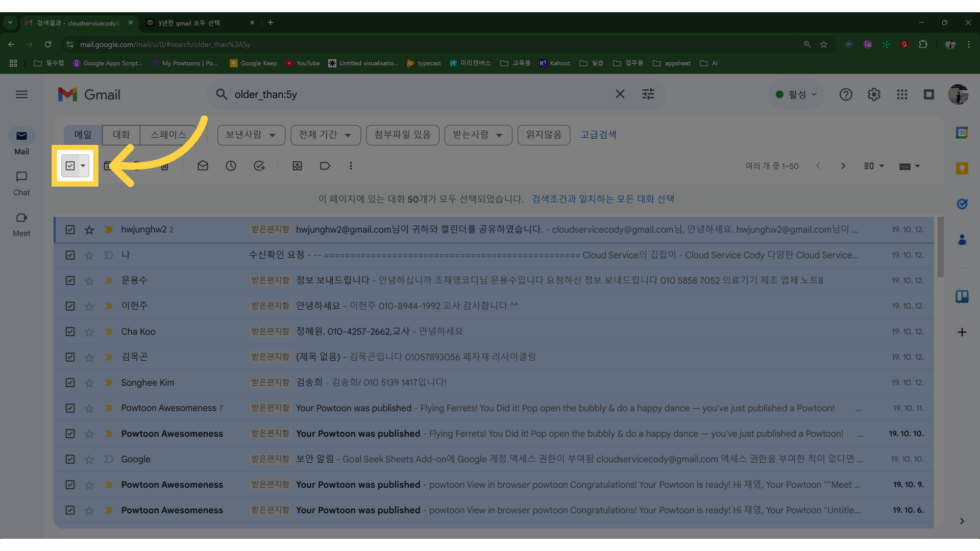Open the select-all dropdown arrow
The height and width of the screenshot is (551, 980).
click(83, 166)
